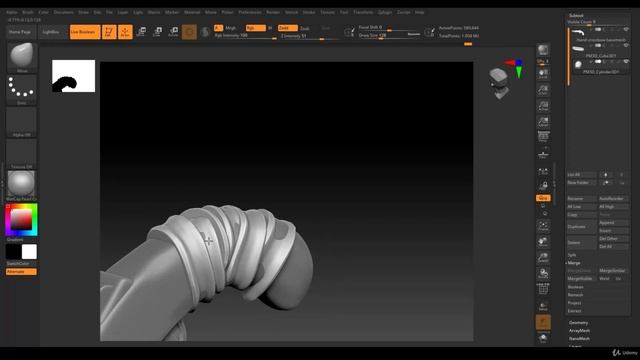Expand the Project section

[x=574, y=303]
